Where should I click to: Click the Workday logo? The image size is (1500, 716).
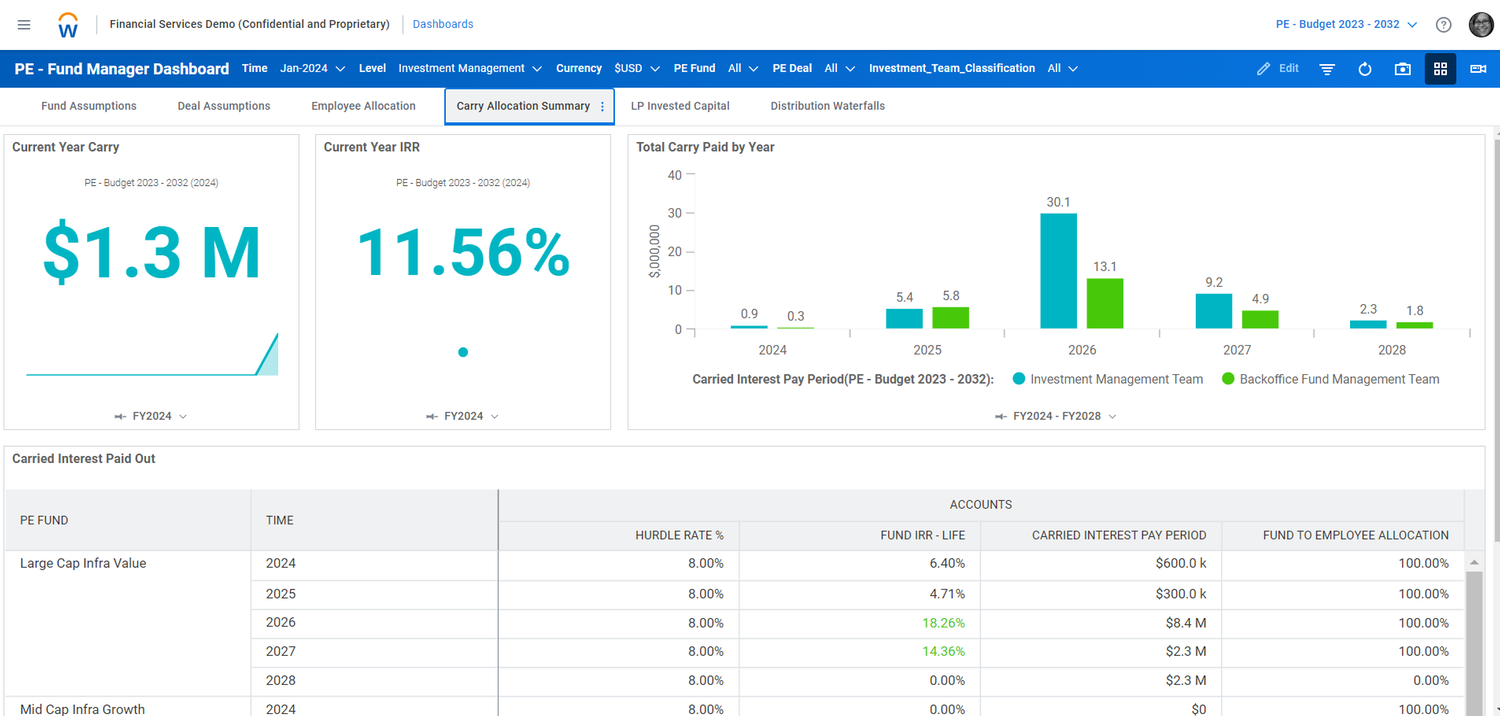pos(66,24)
